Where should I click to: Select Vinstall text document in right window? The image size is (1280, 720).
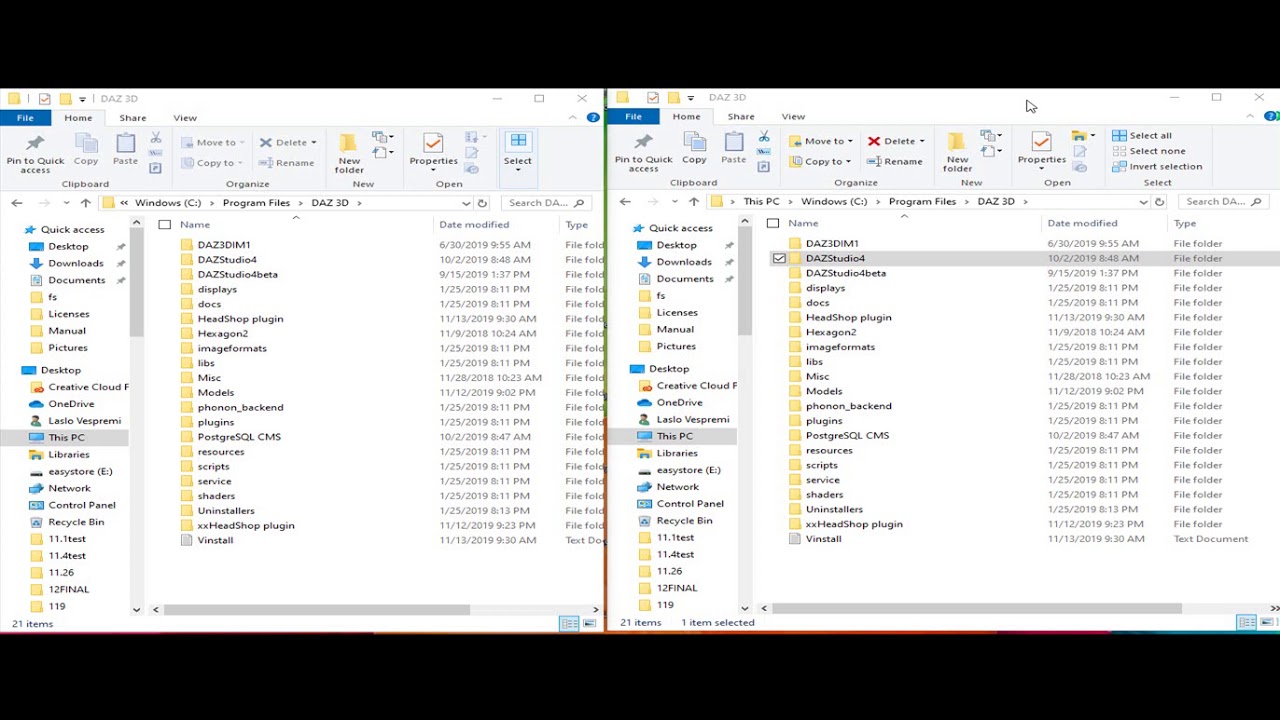tap(823, 539)
